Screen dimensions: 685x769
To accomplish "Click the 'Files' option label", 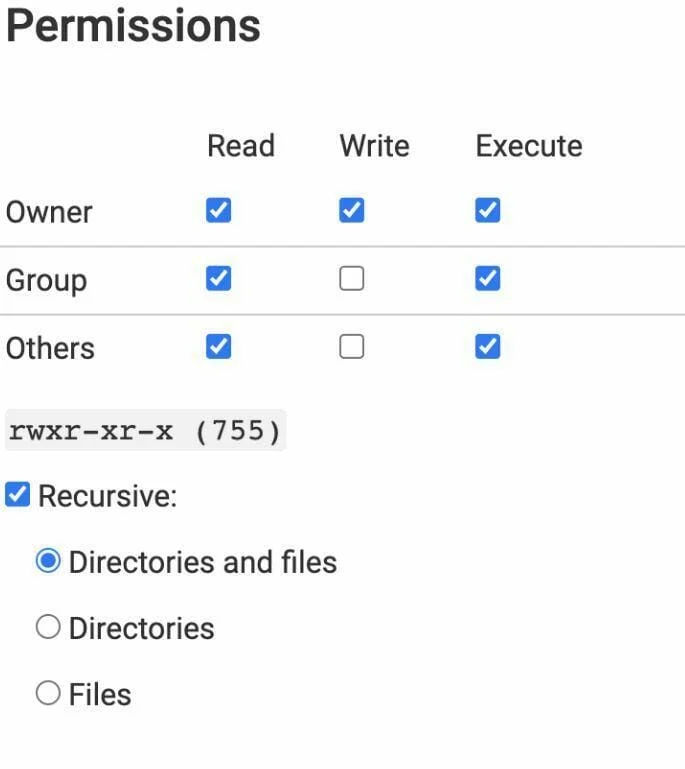I will coord(100,694).
